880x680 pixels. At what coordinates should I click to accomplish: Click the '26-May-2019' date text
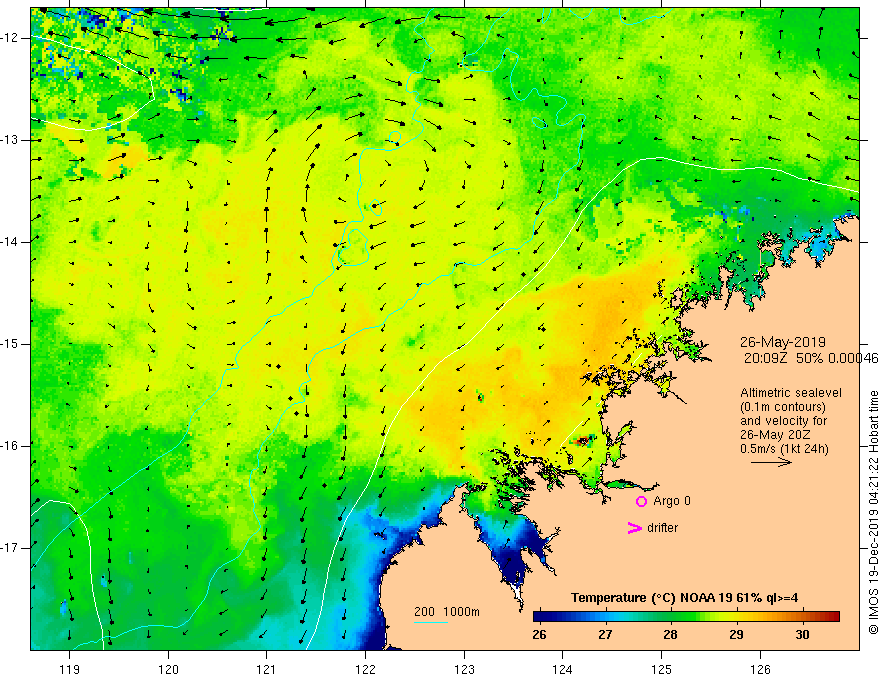coord(782,342)
